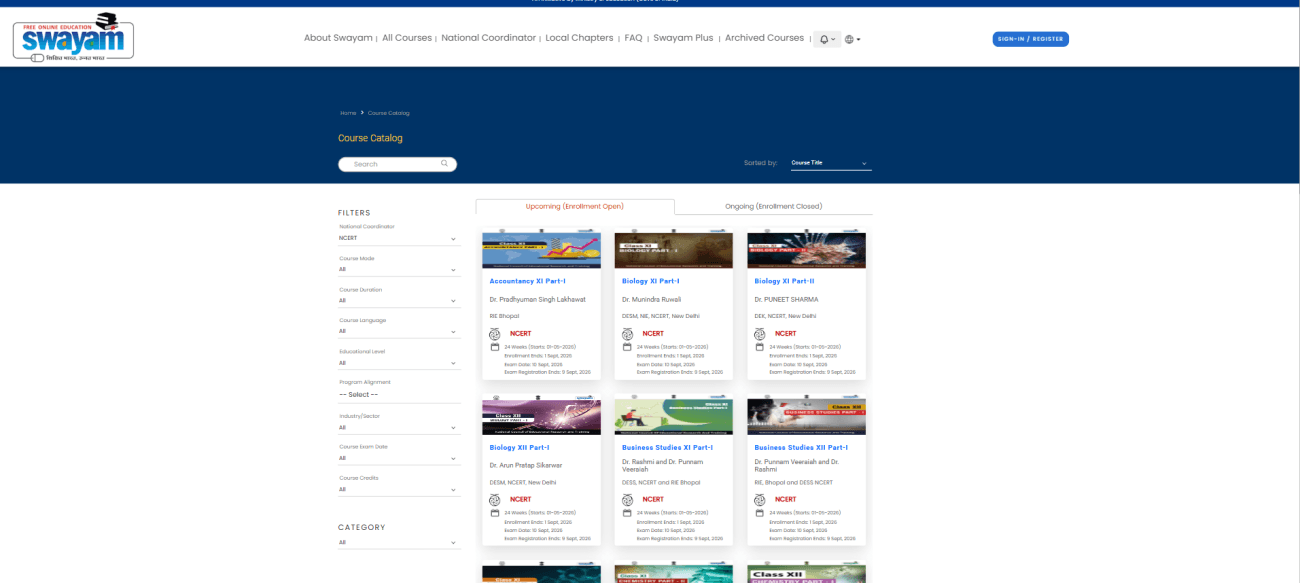Open the Educational Level dropdown
The height and width of the screenshot is (583, 1300).
399,363
